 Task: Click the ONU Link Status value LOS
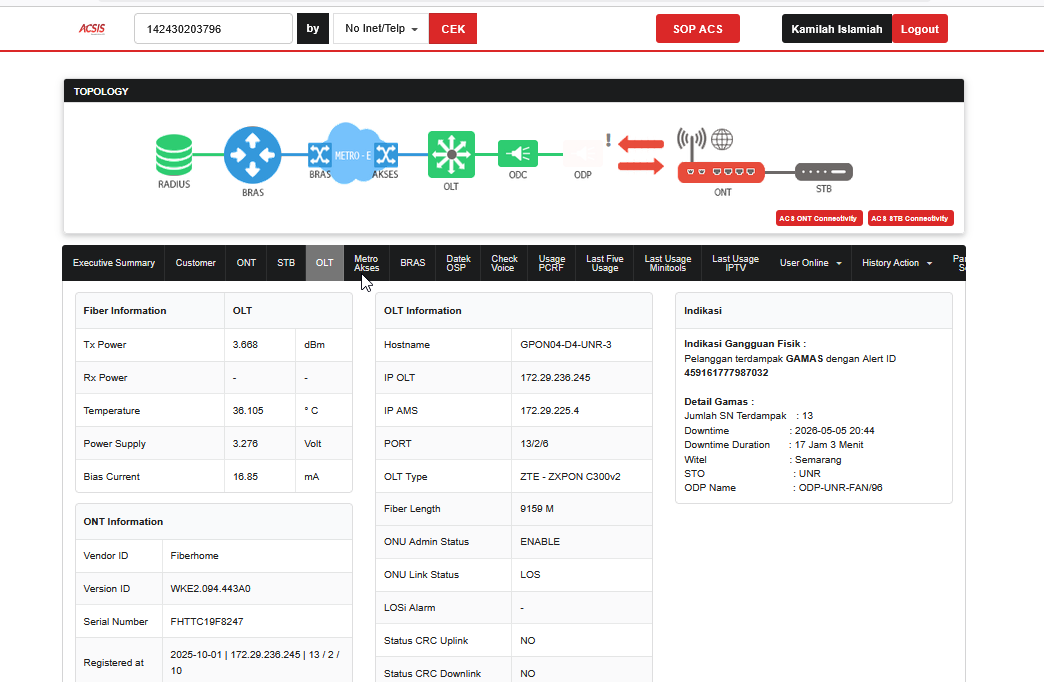pyautogui.click(x=530, y=575)
